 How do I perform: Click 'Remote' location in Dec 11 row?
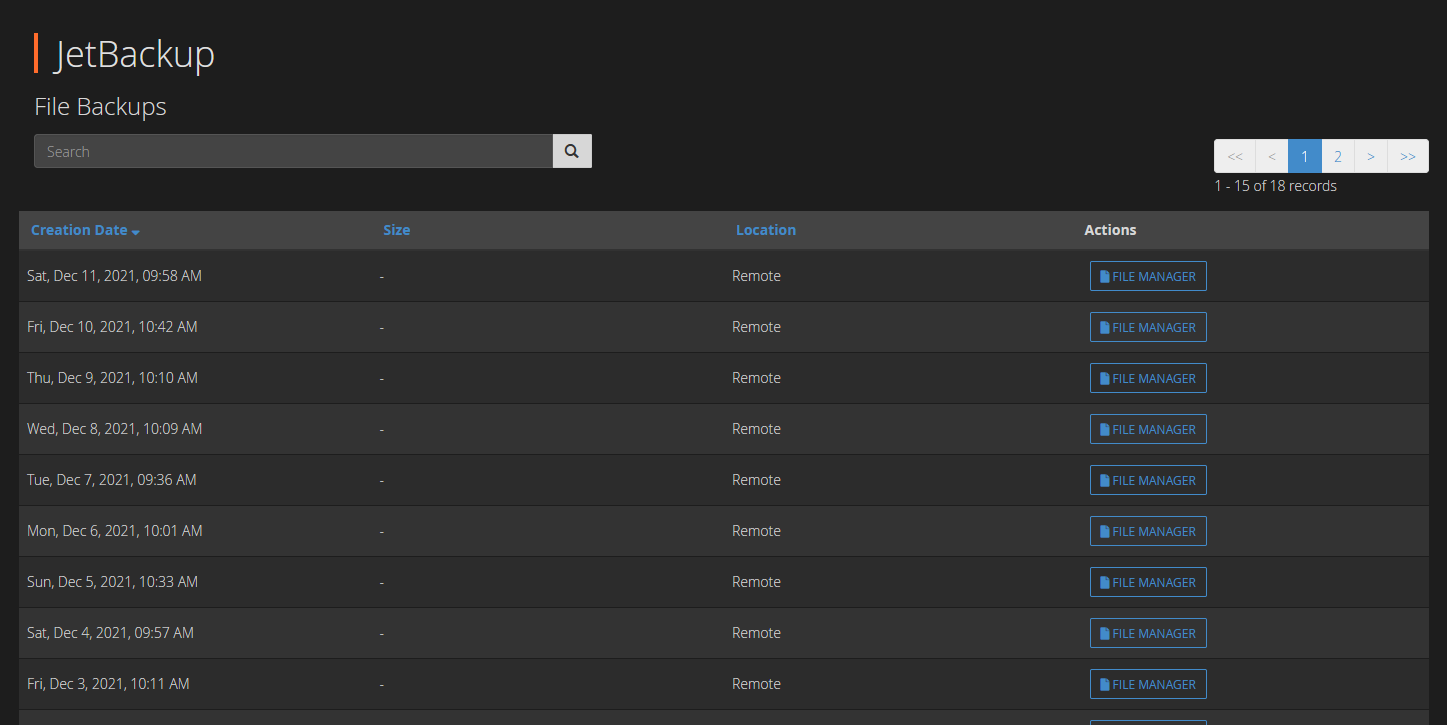[756, 275]
